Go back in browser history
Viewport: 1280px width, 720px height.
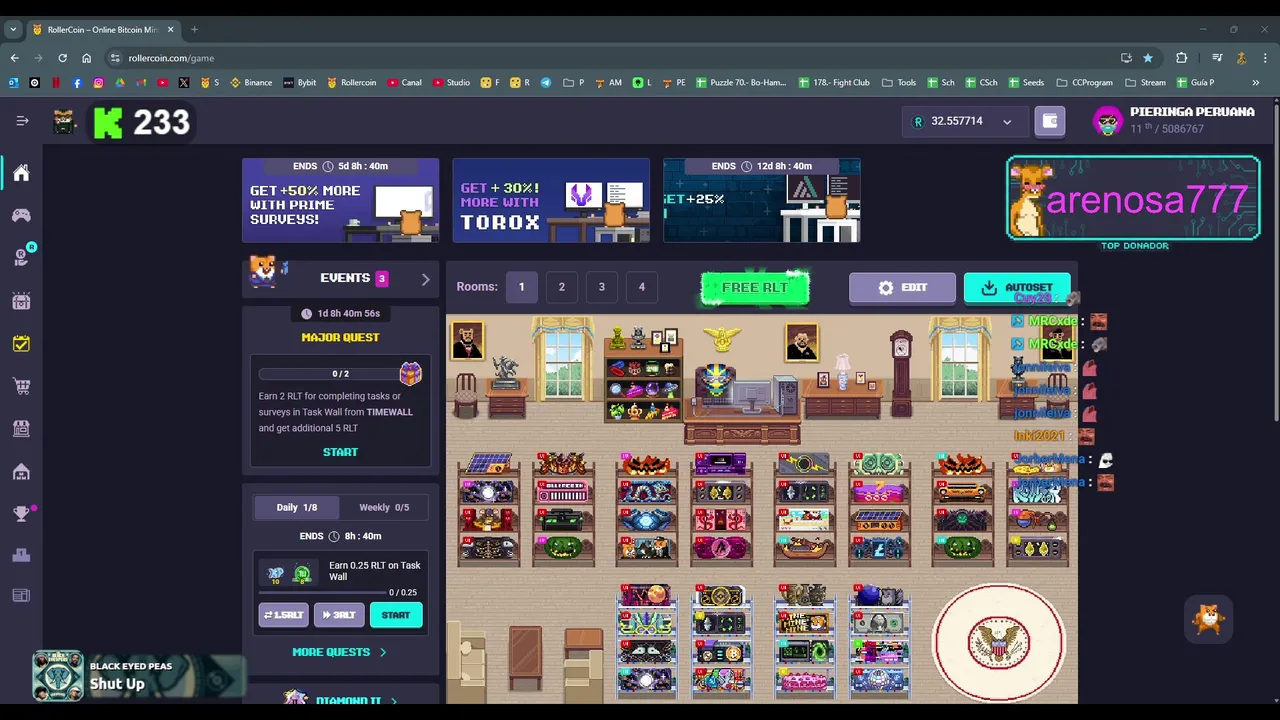[14, 58]
